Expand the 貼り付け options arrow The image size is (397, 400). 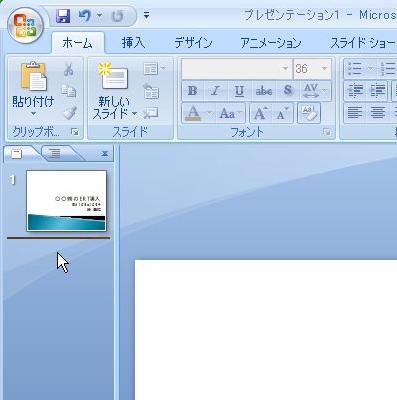33,114
